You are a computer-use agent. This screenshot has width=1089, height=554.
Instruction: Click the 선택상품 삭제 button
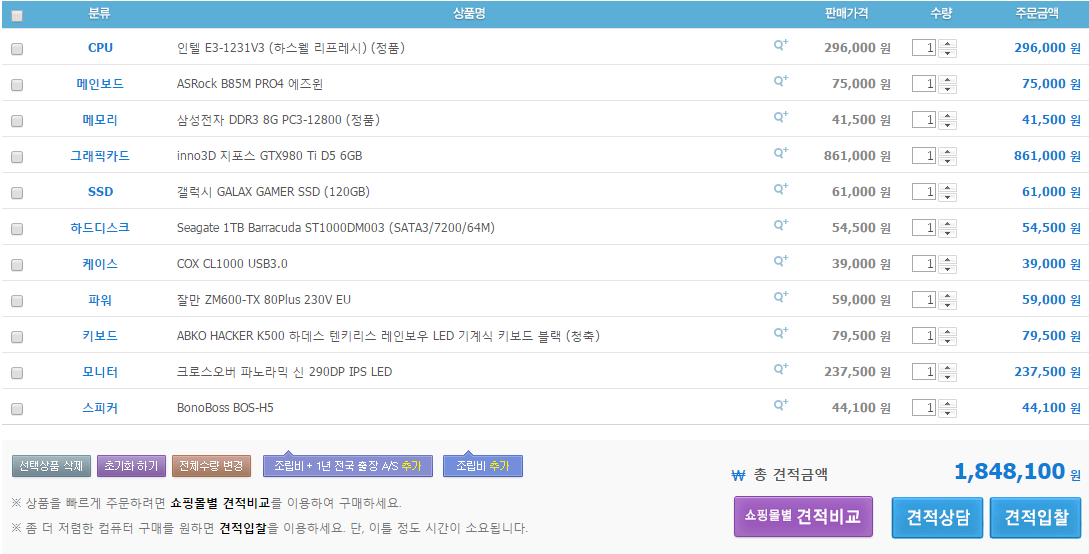(51, 466)
